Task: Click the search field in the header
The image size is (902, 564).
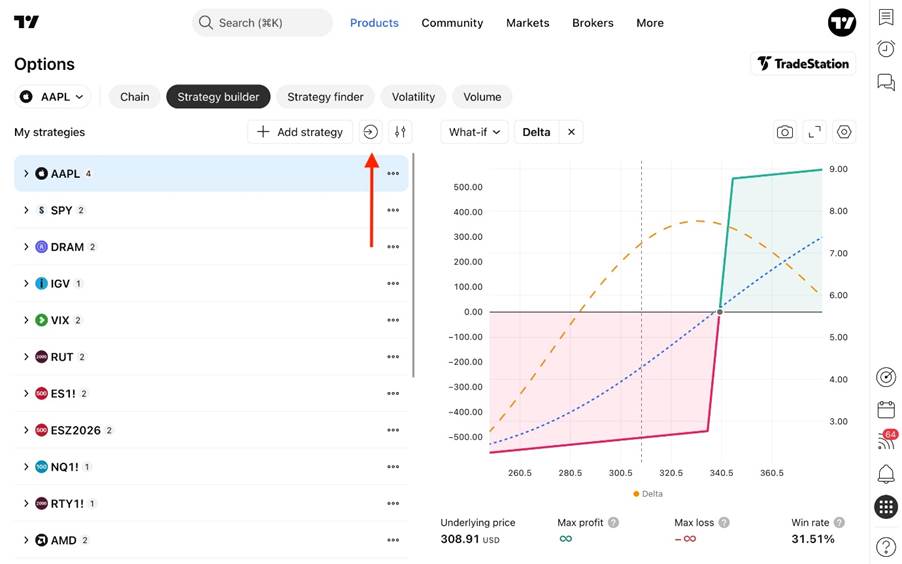Action: [262, 22]
